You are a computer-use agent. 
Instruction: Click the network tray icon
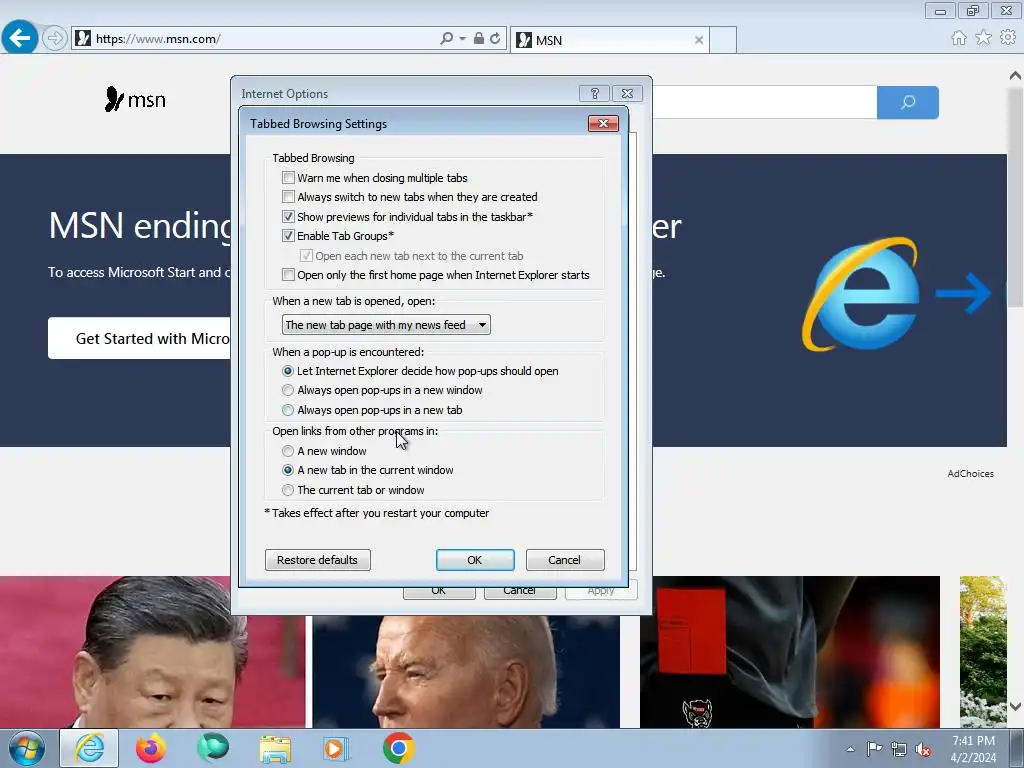(x=899, y=749)
